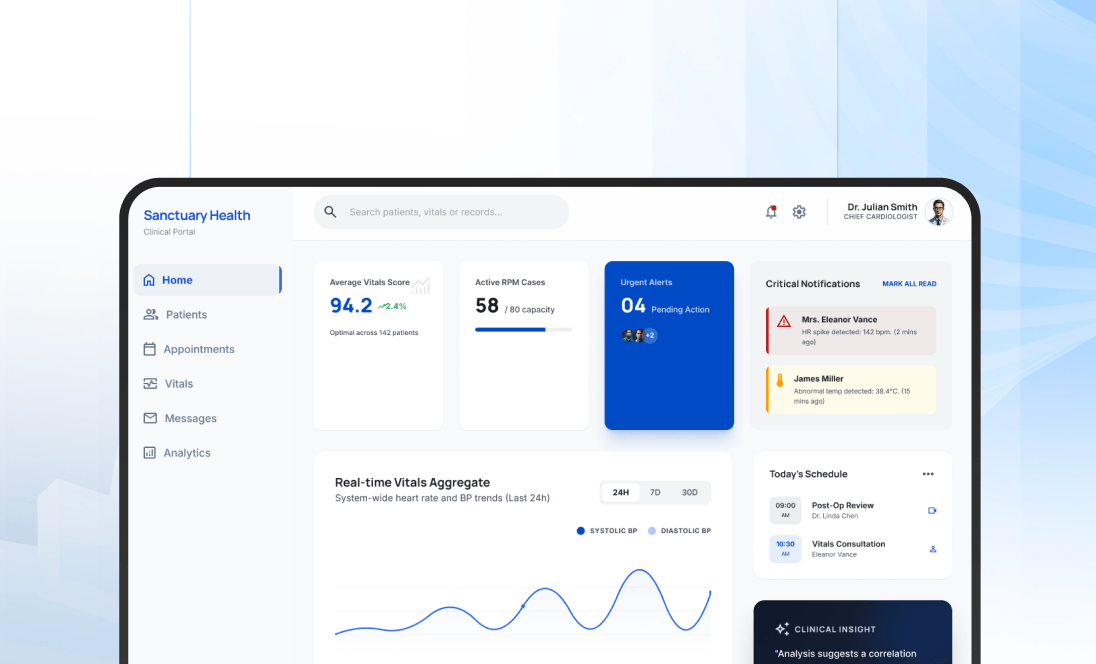Click the bar chart icon on Average Vitals card
The width and height of the screenshot is (1096, 664).
(422, 286)
